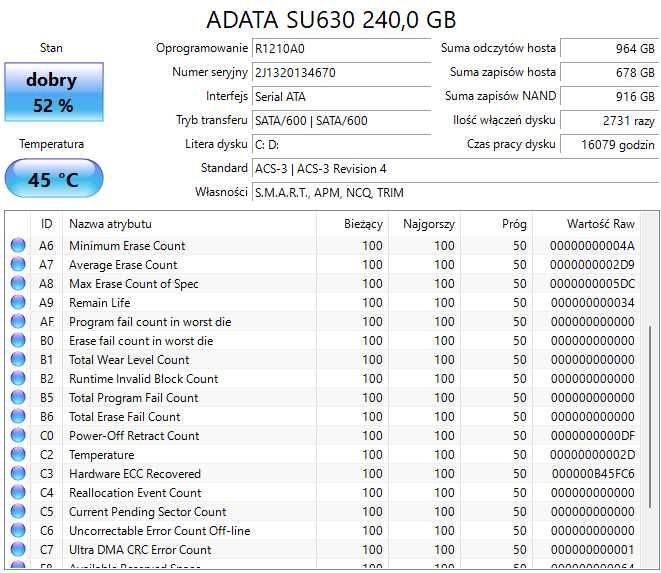Click the power-on count value 2731 razy
The width and height of the screenshot is (661, 573).
click(x=609, y=121)
